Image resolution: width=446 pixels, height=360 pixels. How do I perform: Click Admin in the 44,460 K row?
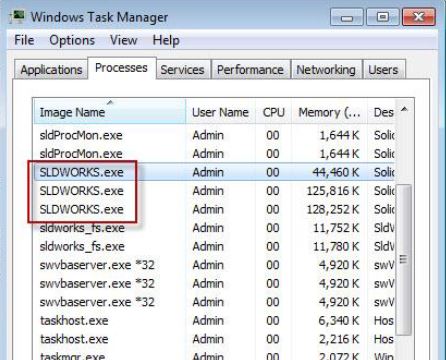(208, 172)
